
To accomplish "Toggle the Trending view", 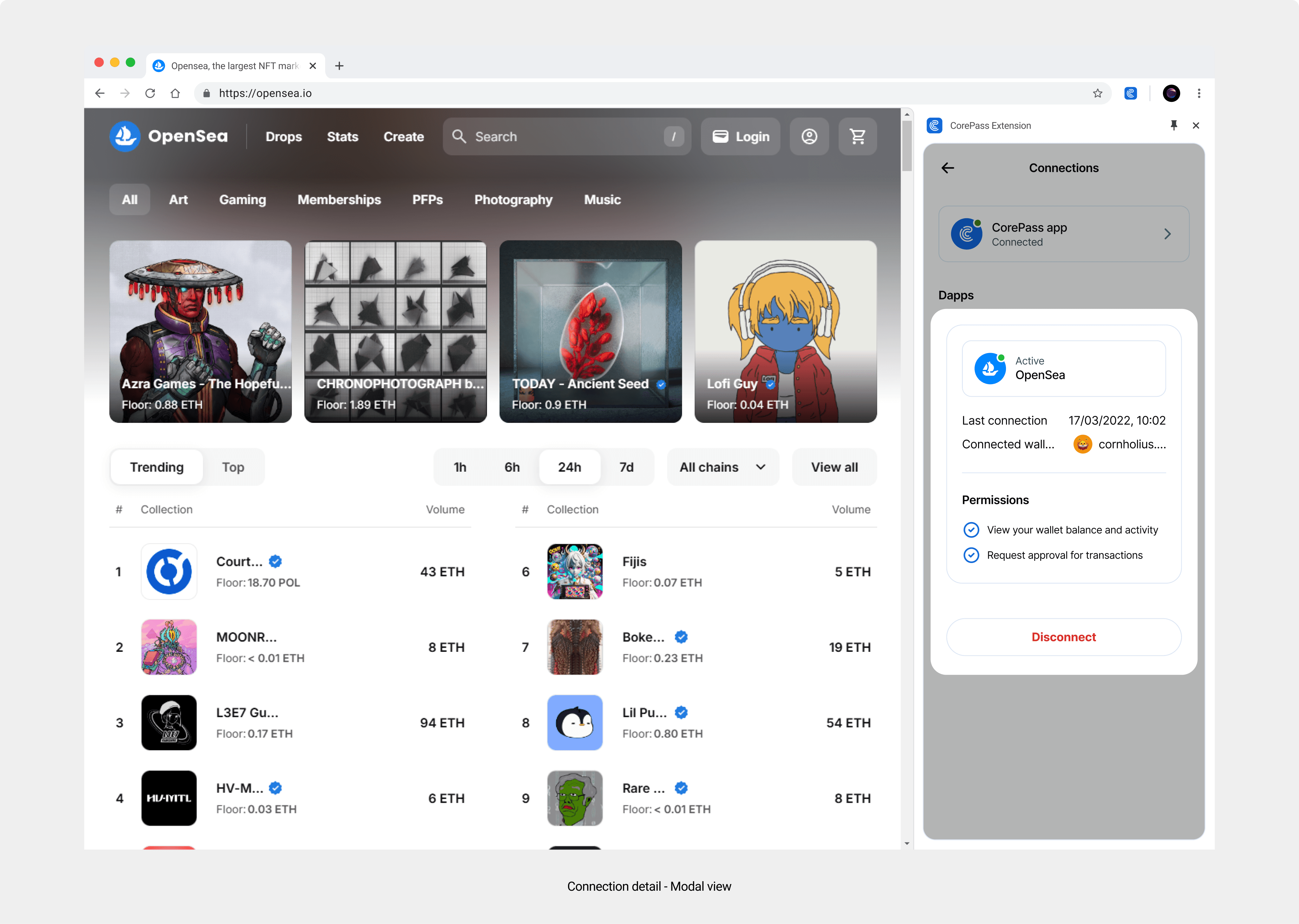I will click(x=156, y=467).
